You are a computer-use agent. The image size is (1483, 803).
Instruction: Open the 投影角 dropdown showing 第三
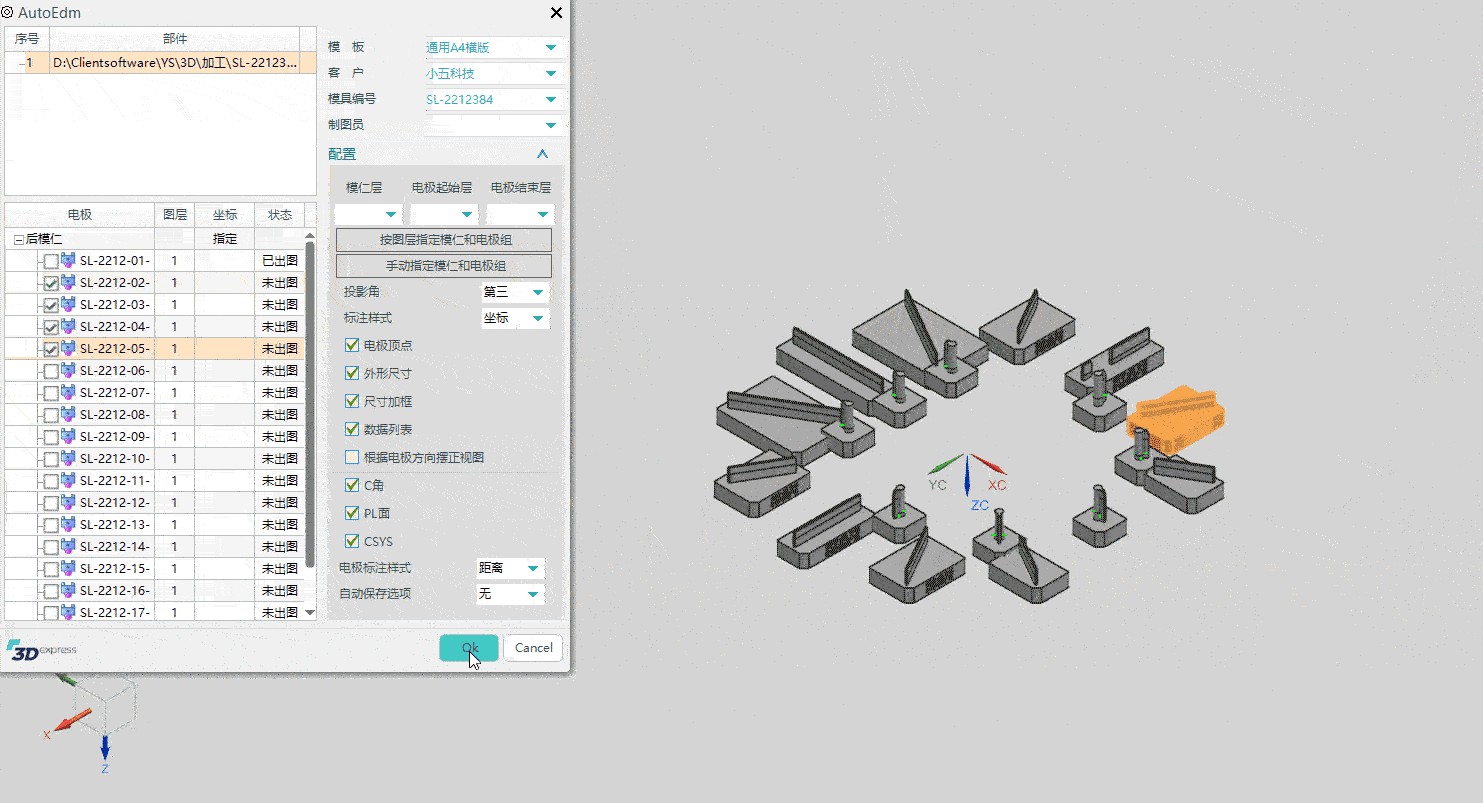click(x=515, y=292)
